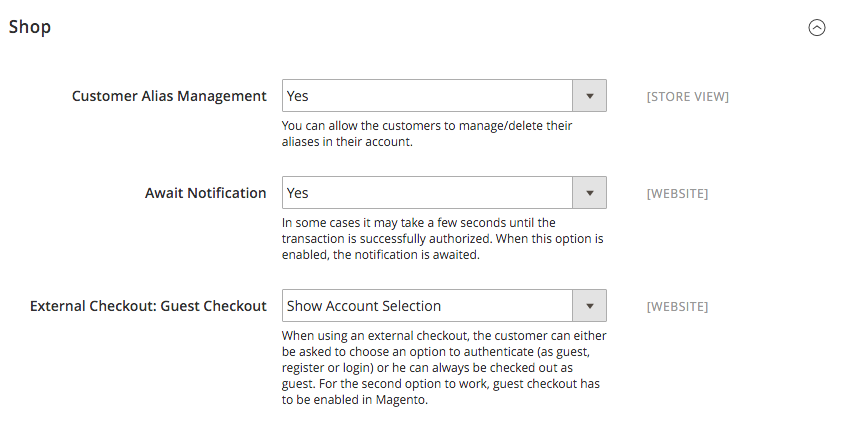This screenshot has height=435, width=856.
Task: Click the Customer Alias Management dropdown arrow
Action: 589,96
